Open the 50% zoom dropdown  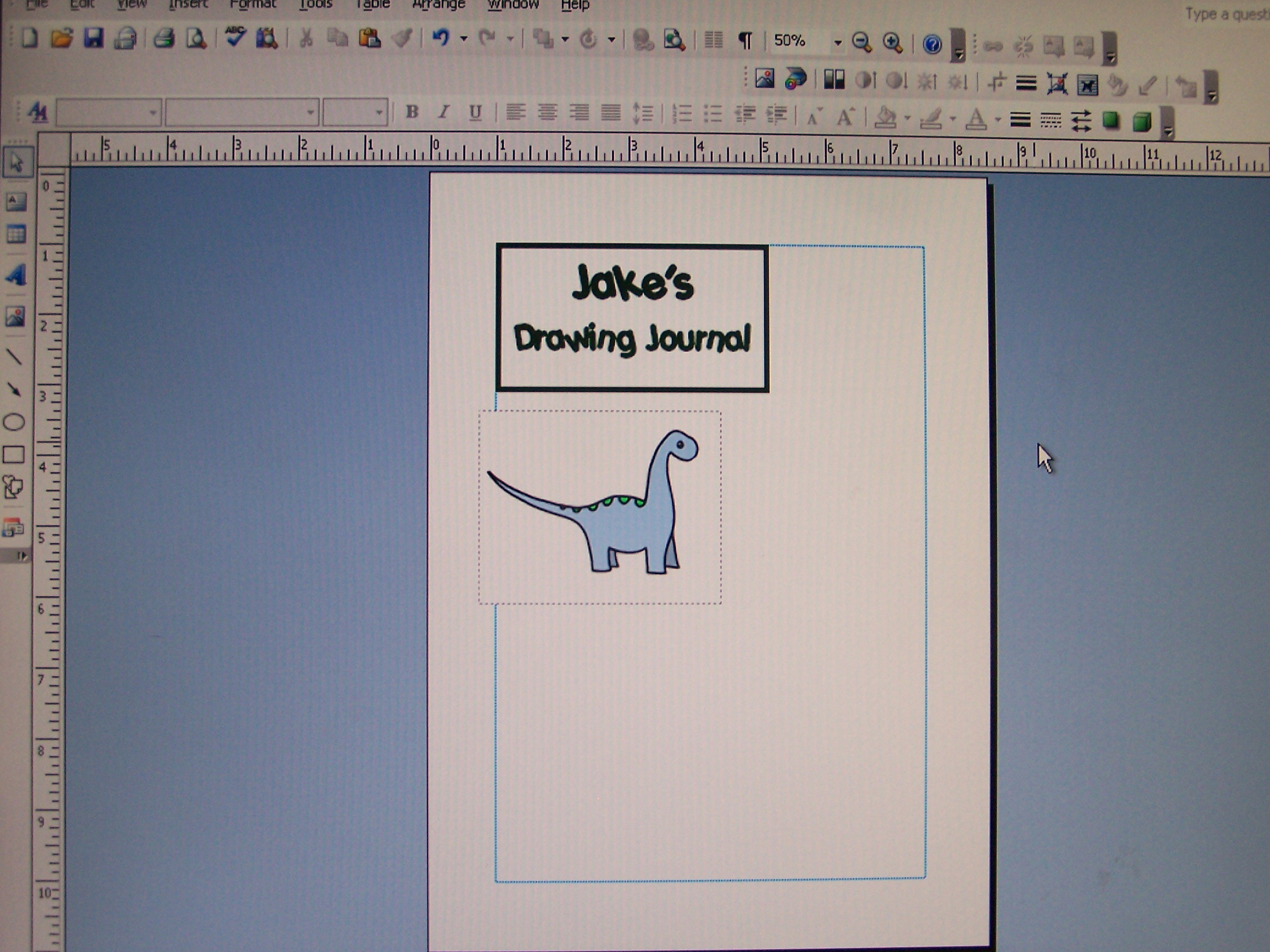click(838, 42)
